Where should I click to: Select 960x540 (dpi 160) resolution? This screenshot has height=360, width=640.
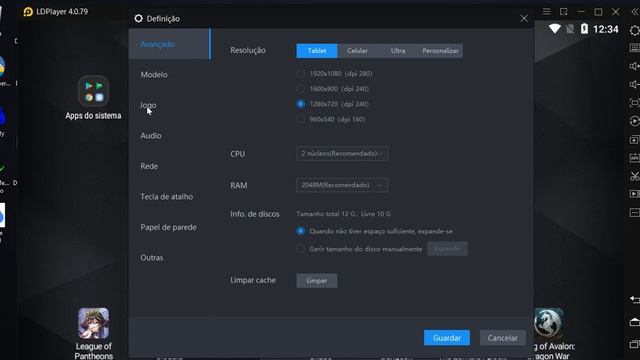301,119
